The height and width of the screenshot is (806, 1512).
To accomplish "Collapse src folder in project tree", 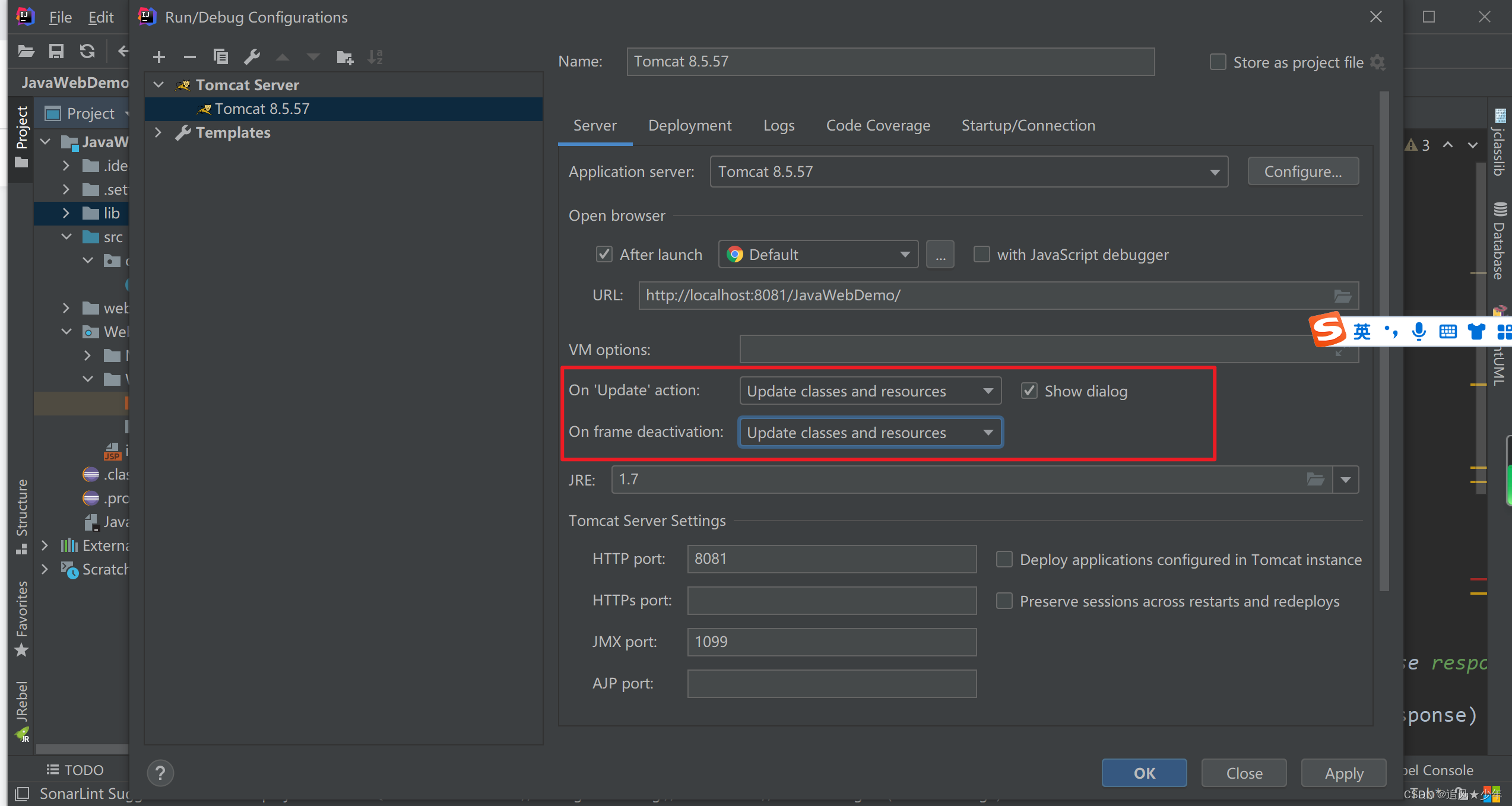I will (x=66, y=237).
